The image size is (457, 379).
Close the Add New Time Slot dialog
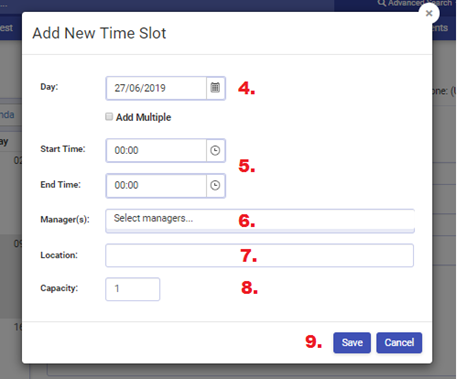click(429, 13)
